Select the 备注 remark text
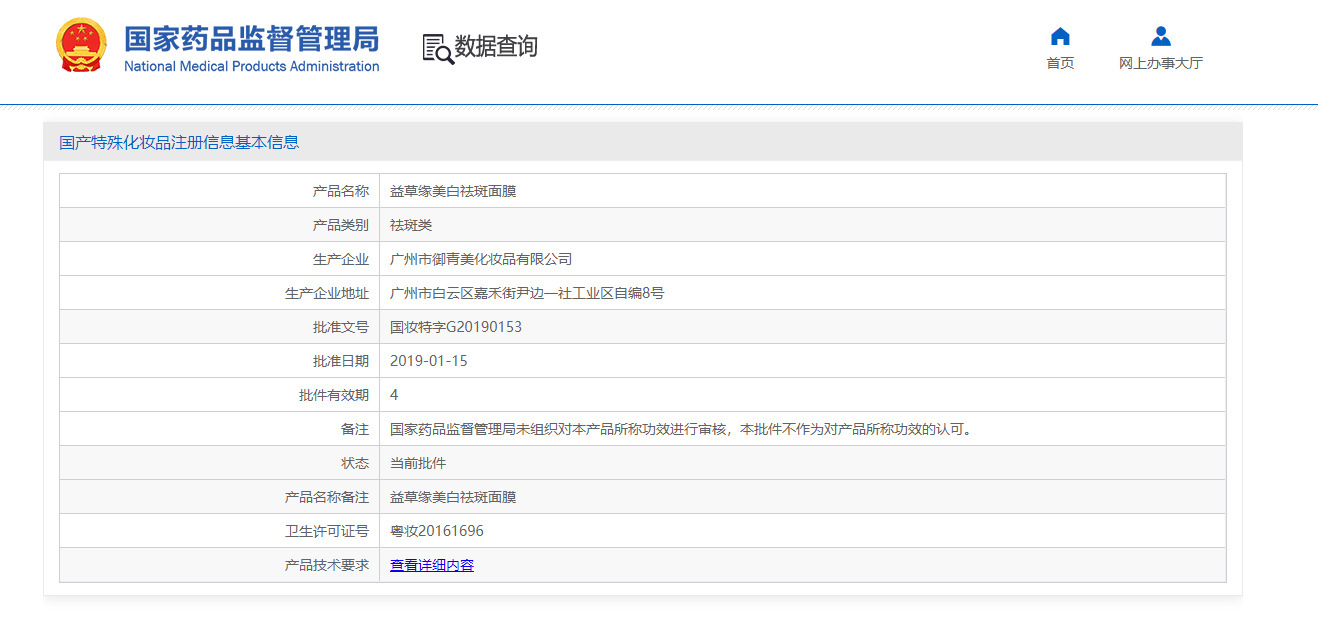The height and width of the screenshot is (617, 1318). [681, 429]
